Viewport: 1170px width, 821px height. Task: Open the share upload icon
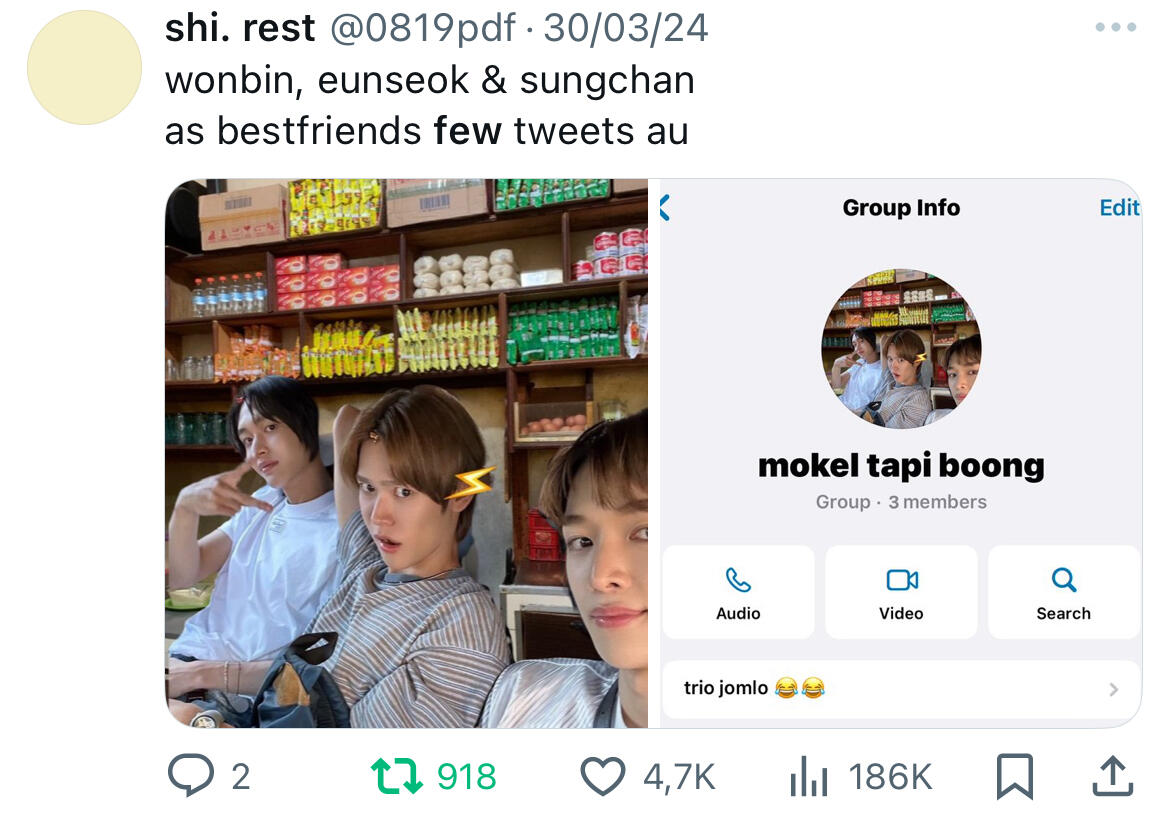pyautogui.click(x=1113, y=775)
